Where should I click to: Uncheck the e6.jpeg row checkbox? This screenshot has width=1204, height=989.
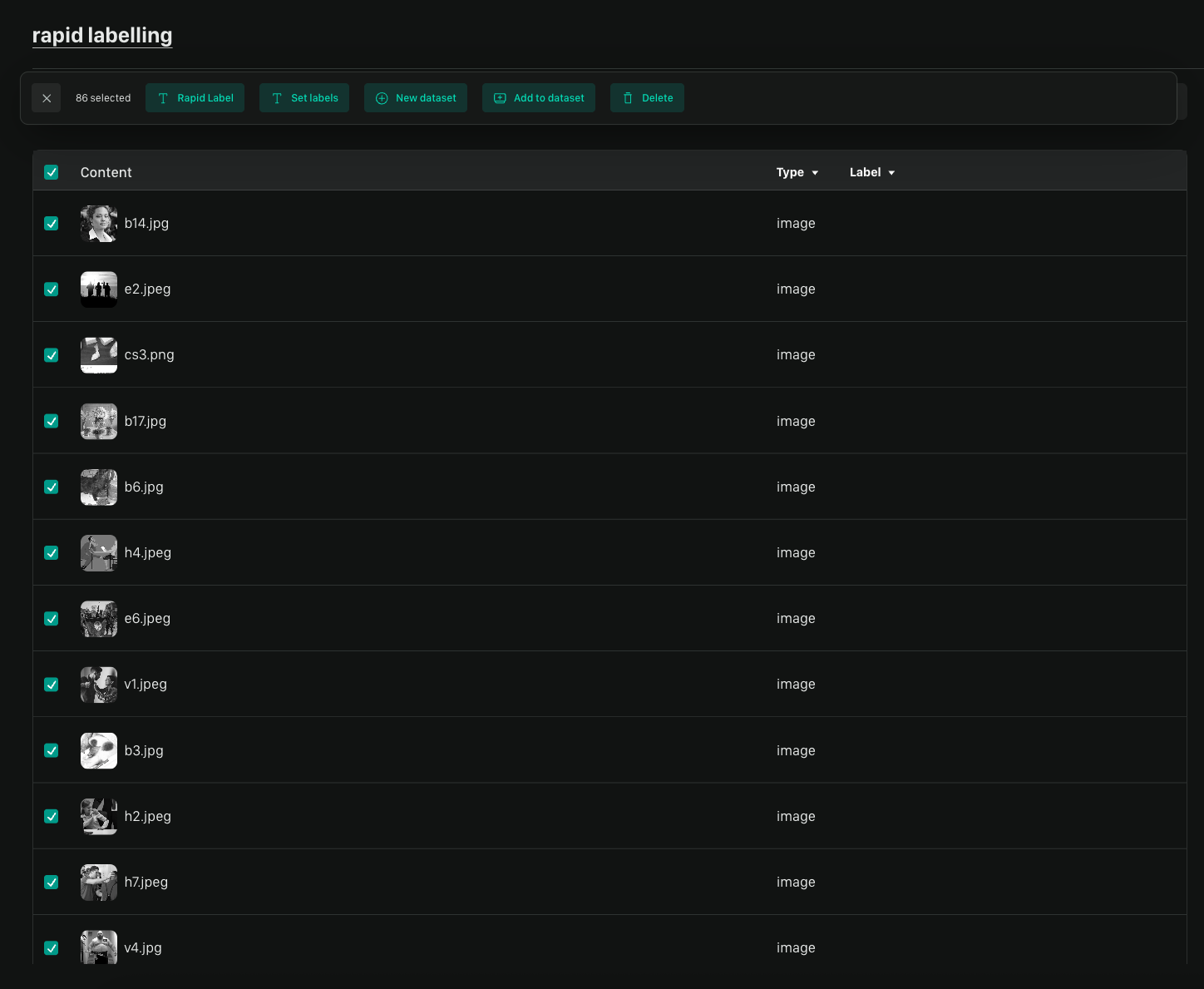(52, 619)
